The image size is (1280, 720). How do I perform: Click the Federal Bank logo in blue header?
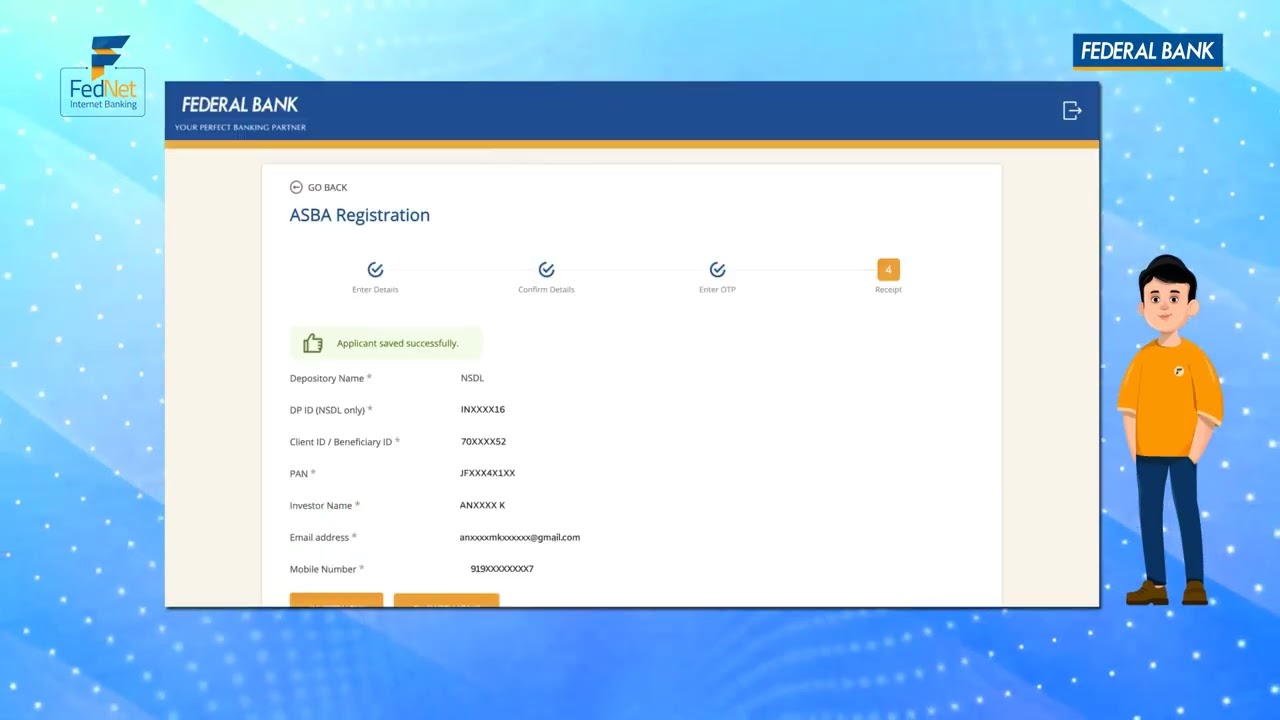click(240, 111)
